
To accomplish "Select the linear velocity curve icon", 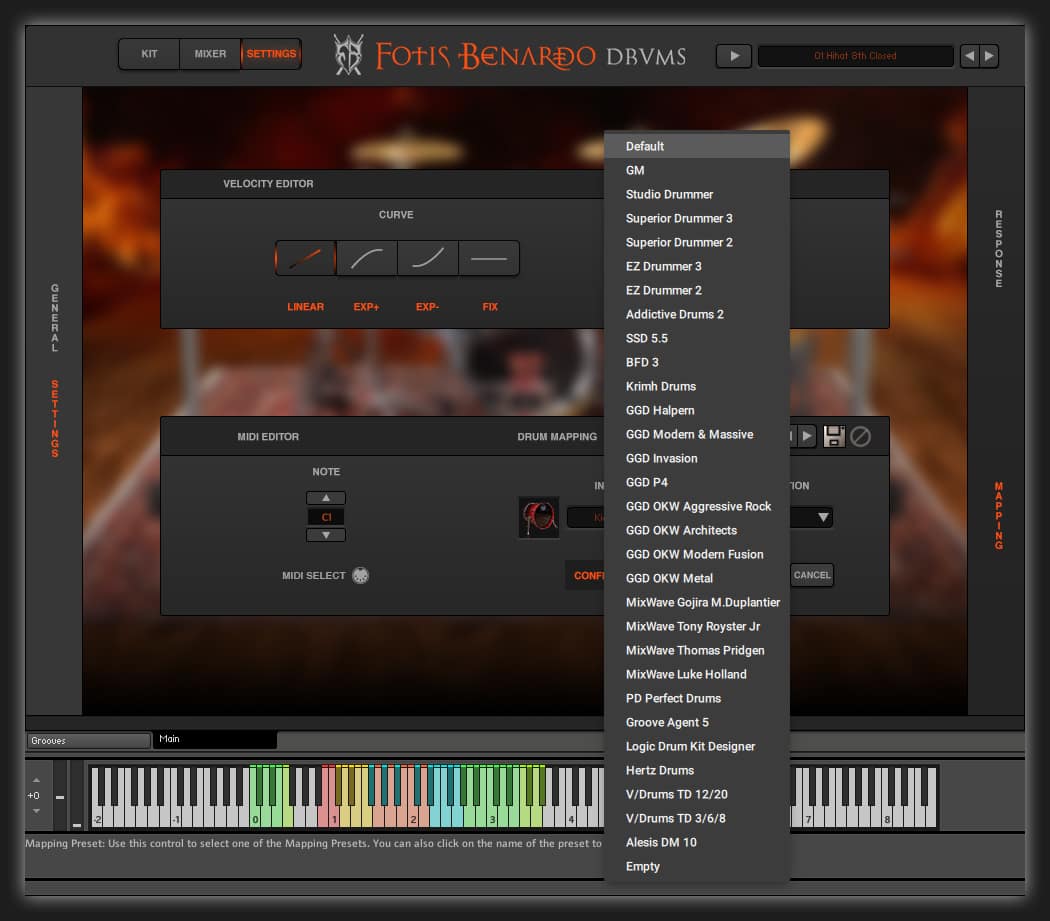I will click(x=305, y=259).
